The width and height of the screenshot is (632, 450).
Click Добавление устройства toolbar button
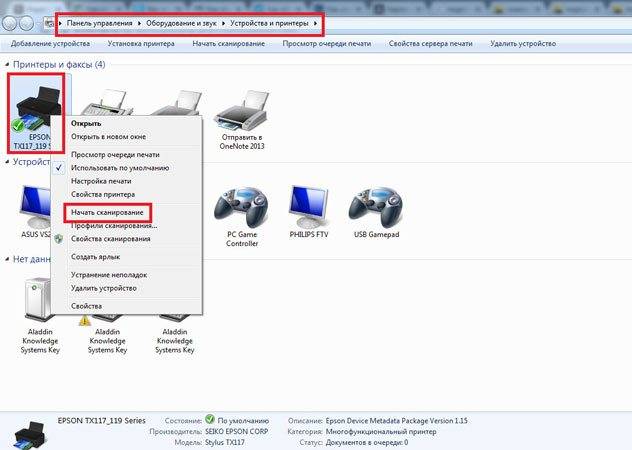pos(50,44)
